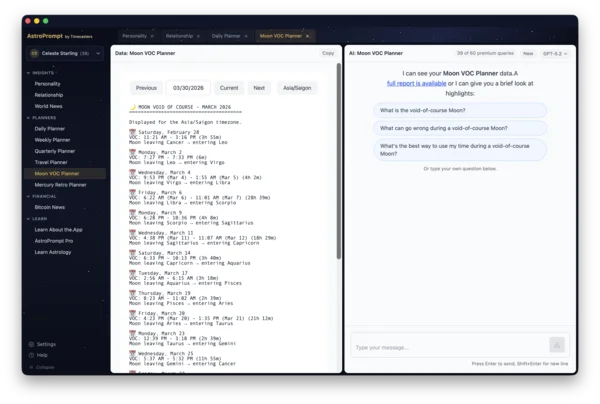Open the Asia/Saigon timezone selector
Viewport: 600px width, 404px height.
[x=297, y=88]
